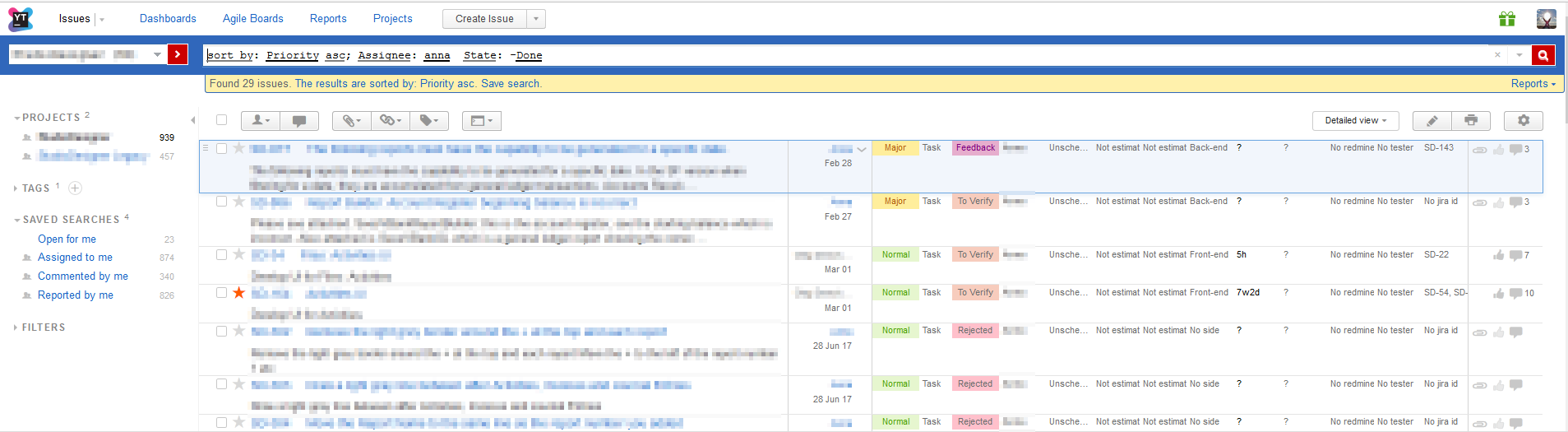This screenshot has height=432, width=1568.
Task: Open comments bubble showing 10
Action: pyautogui.click(x=1515, y=294)
